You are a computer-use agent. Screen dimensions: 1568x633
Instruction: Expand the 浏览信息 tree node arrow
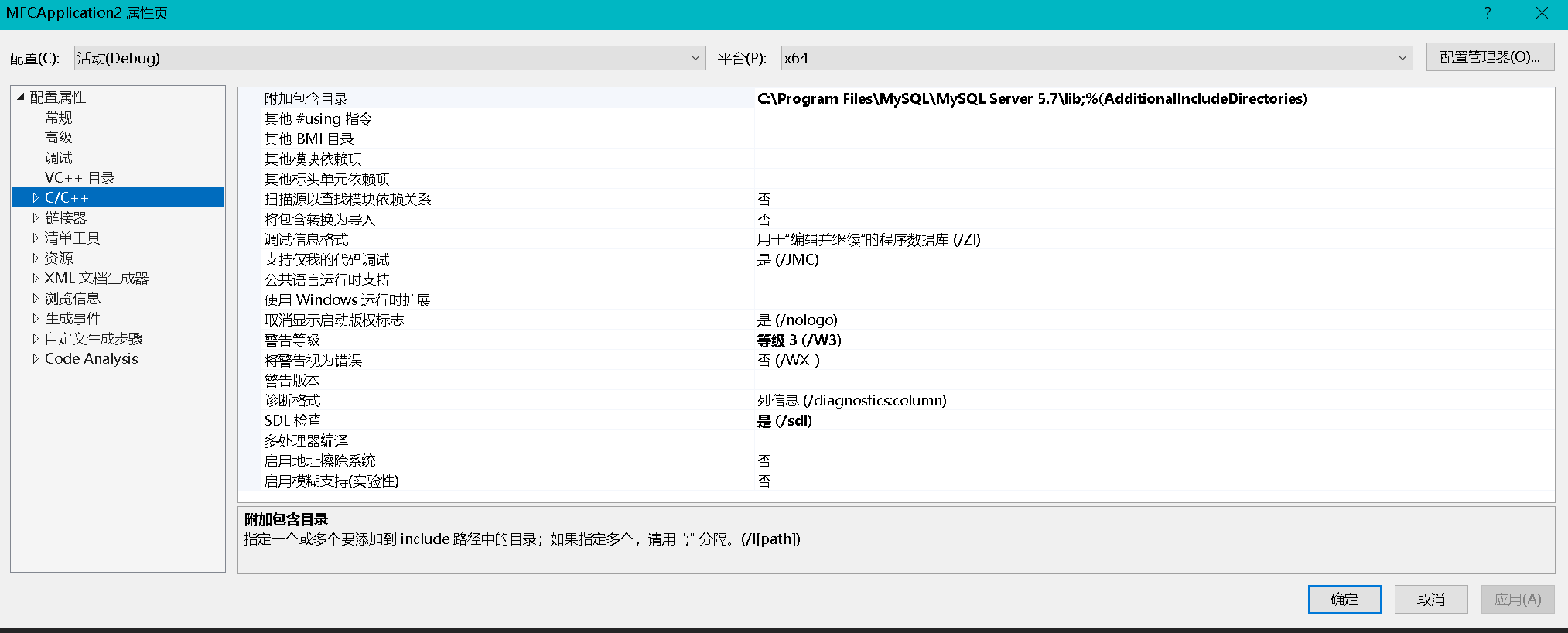pos(36,299)
